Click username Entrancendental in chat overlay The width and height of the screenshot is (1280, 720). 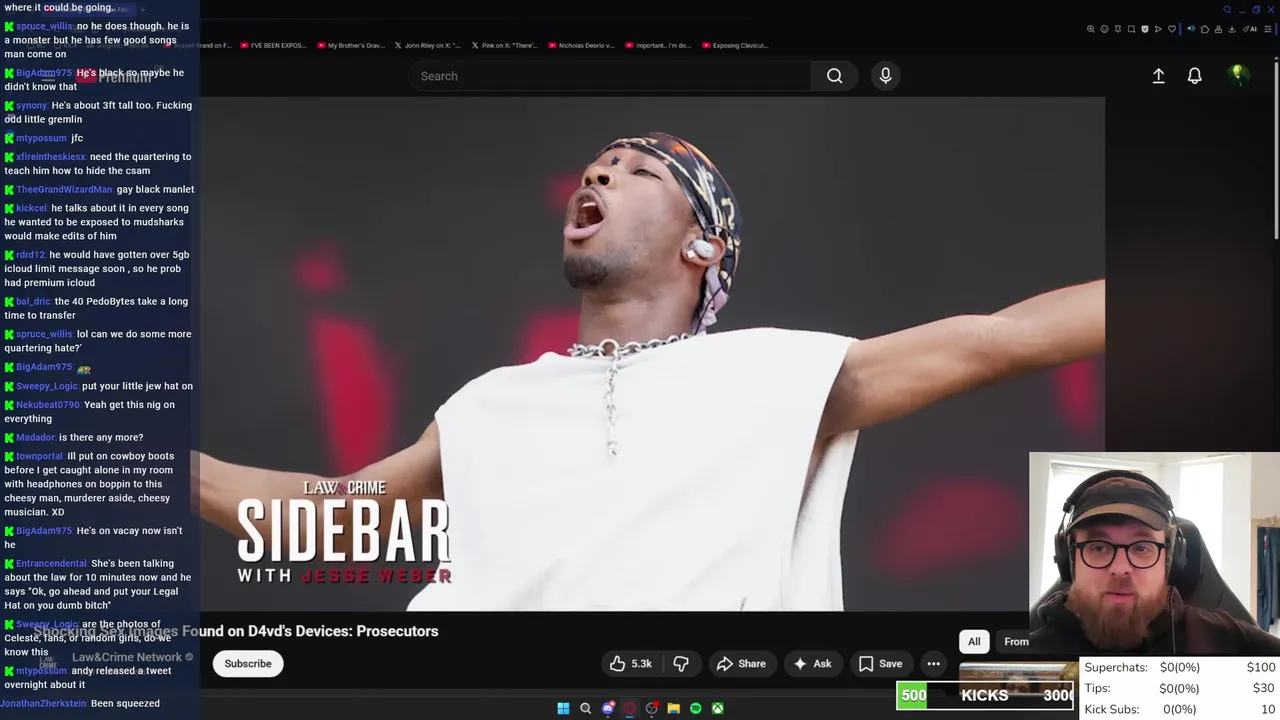pyautogui.click(x=52, y=563)
